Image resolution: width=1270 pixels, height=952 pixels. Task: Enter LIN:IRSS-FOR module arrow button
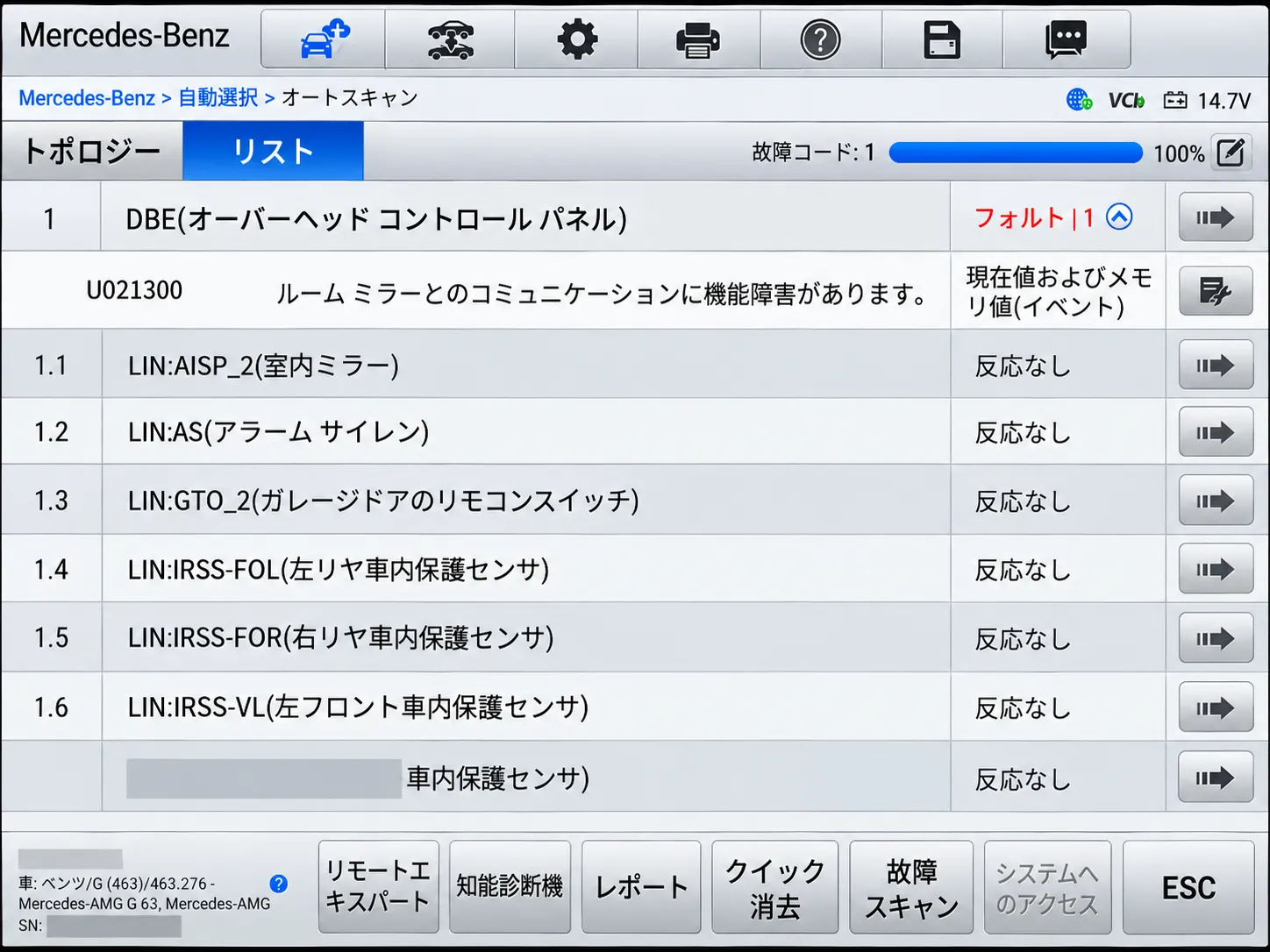(x=1216, y=638)
